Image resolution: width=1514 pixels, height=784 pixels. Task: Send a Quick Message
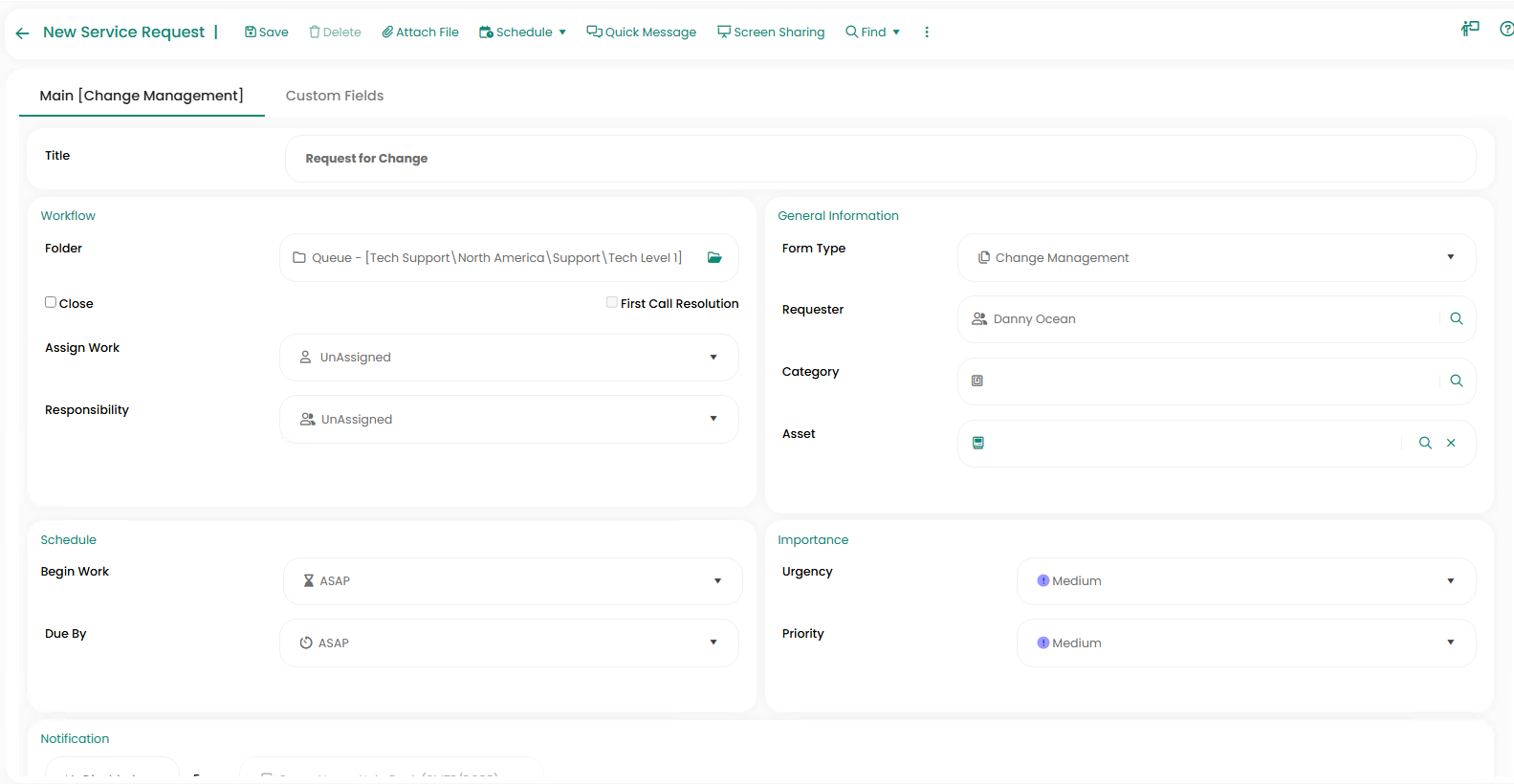642,33
